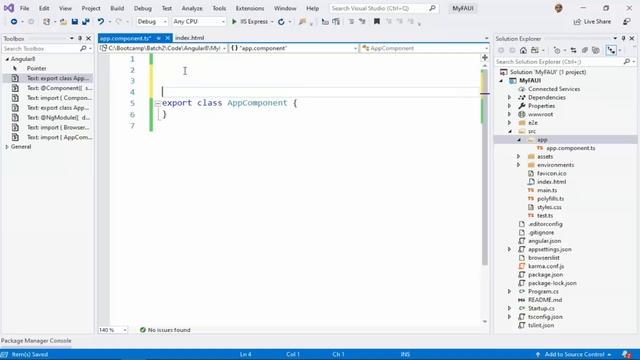Viewport: 640px width, 360px height.
Task: Click No issues found indicator
Action: pyautogui.click(x=165, y=330)
